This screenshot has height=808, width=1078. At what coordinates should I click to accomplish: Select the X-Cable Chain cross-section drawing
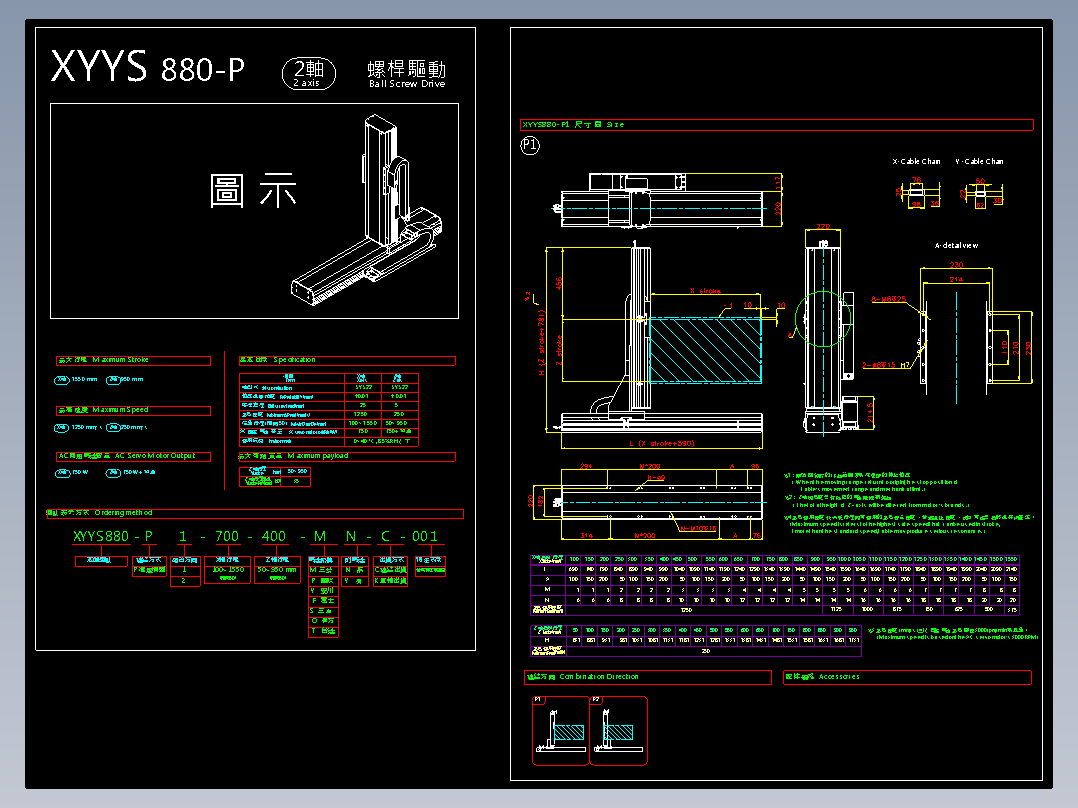(x=918, y=192)
